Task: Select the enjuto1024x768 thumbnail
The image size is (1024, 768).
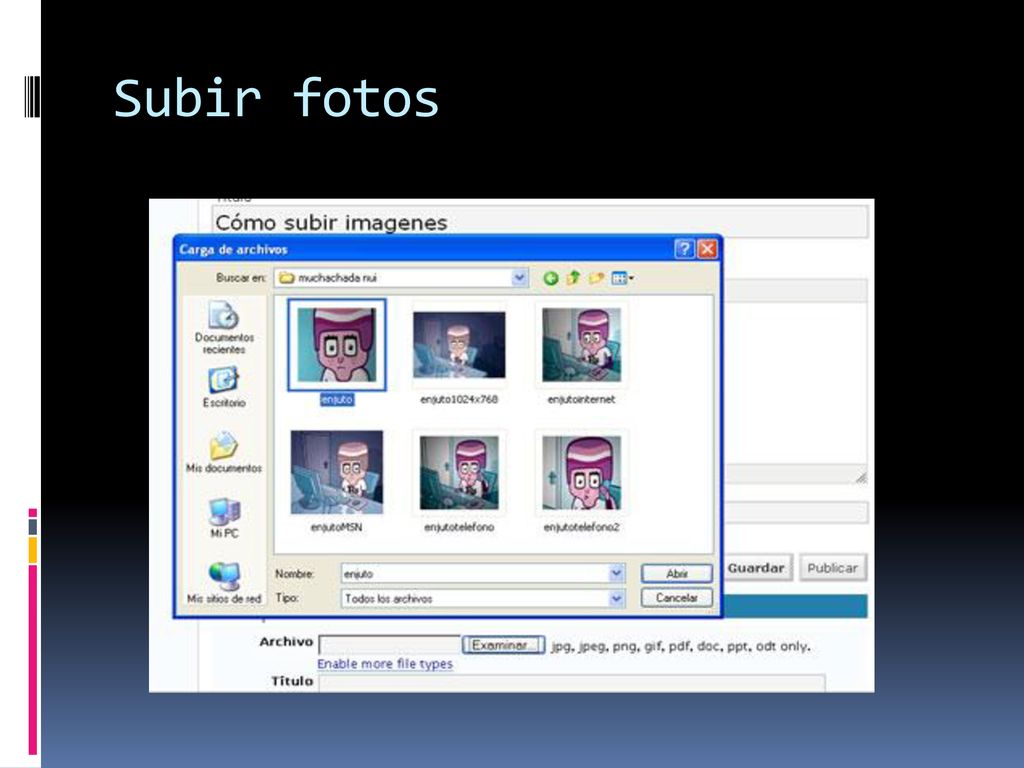Action: [459, 345]
